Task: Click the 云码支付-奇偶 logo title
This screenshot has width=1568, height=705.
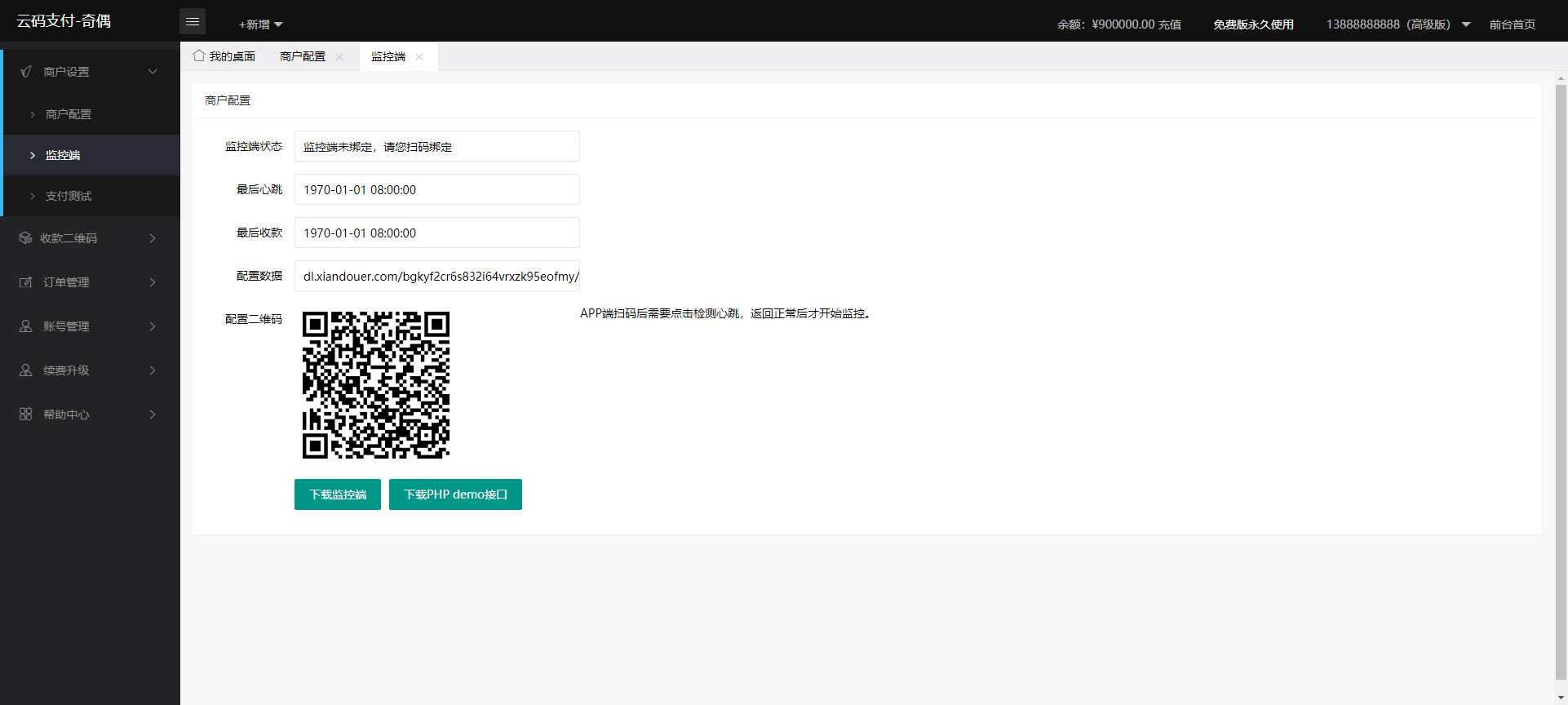Action: click(x=64, y=21)
